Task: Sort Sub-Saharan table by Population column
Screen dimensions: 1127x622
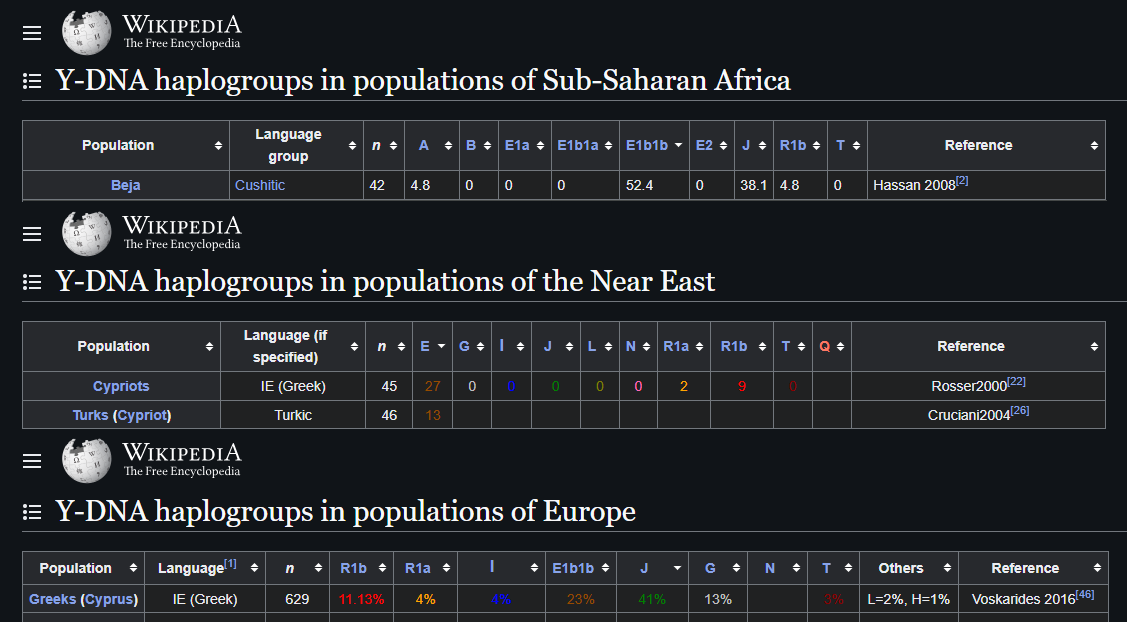Action: (218, 146)
